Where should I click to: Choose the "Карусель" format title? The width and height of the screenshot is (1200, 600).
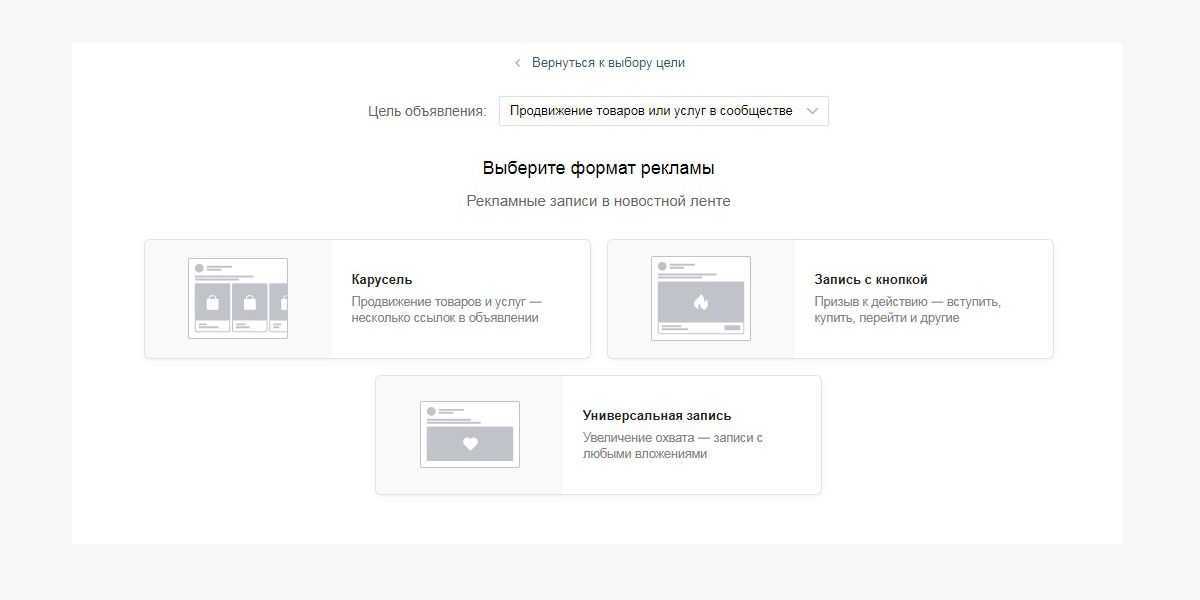click(382, 280)
